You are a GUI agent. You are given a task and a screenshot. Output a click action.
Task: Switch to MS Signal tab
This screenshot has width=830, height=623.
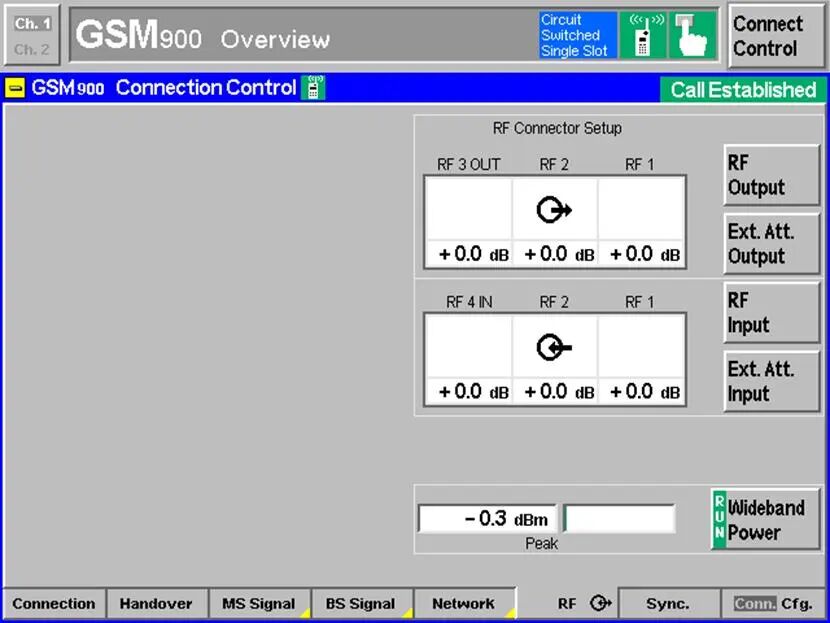(259, 603)
